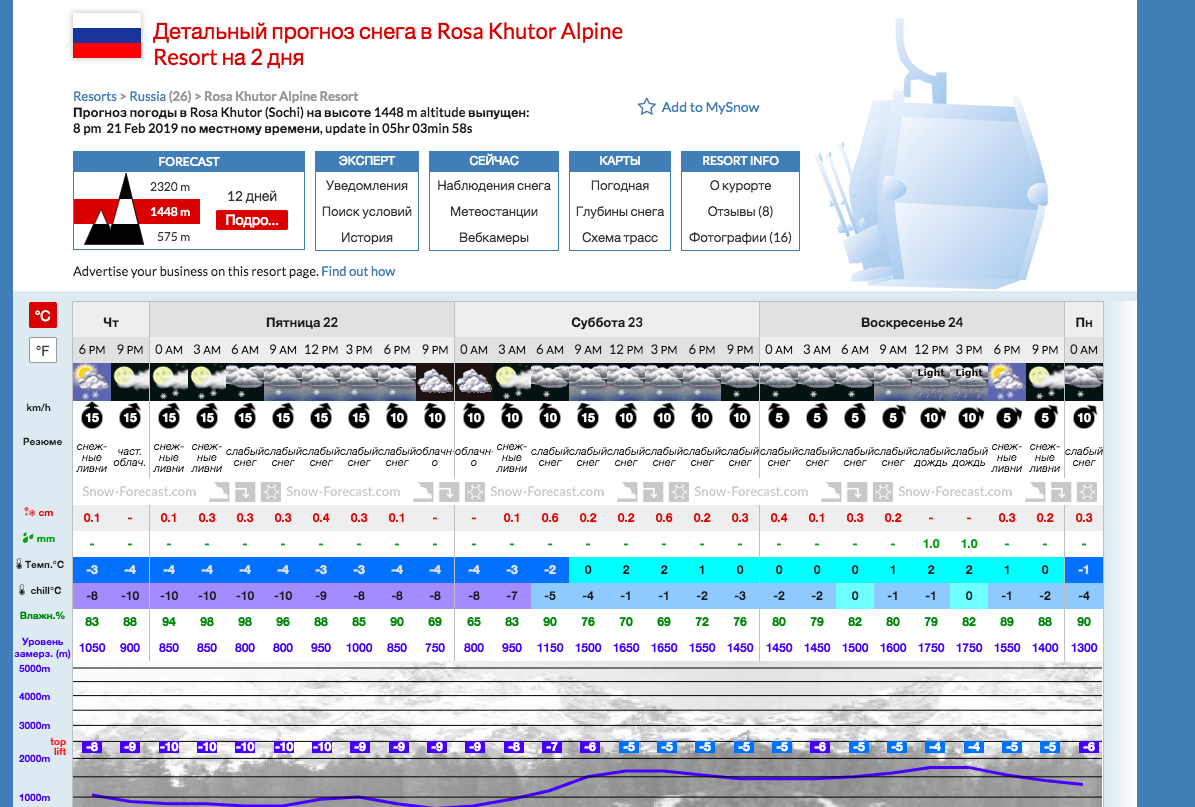Click freezing level value 1150
1195x807 pixels.
pyautogui.click(x=549, y=647)
